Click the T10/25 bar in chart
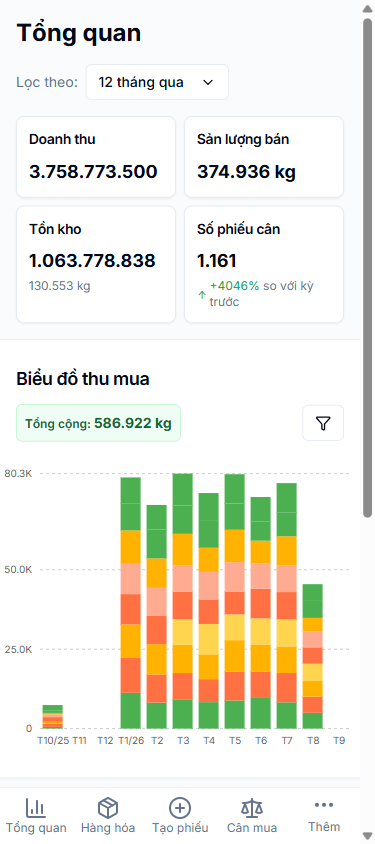The height and width of the screenshot is (844, 375). tap(53, 716)
